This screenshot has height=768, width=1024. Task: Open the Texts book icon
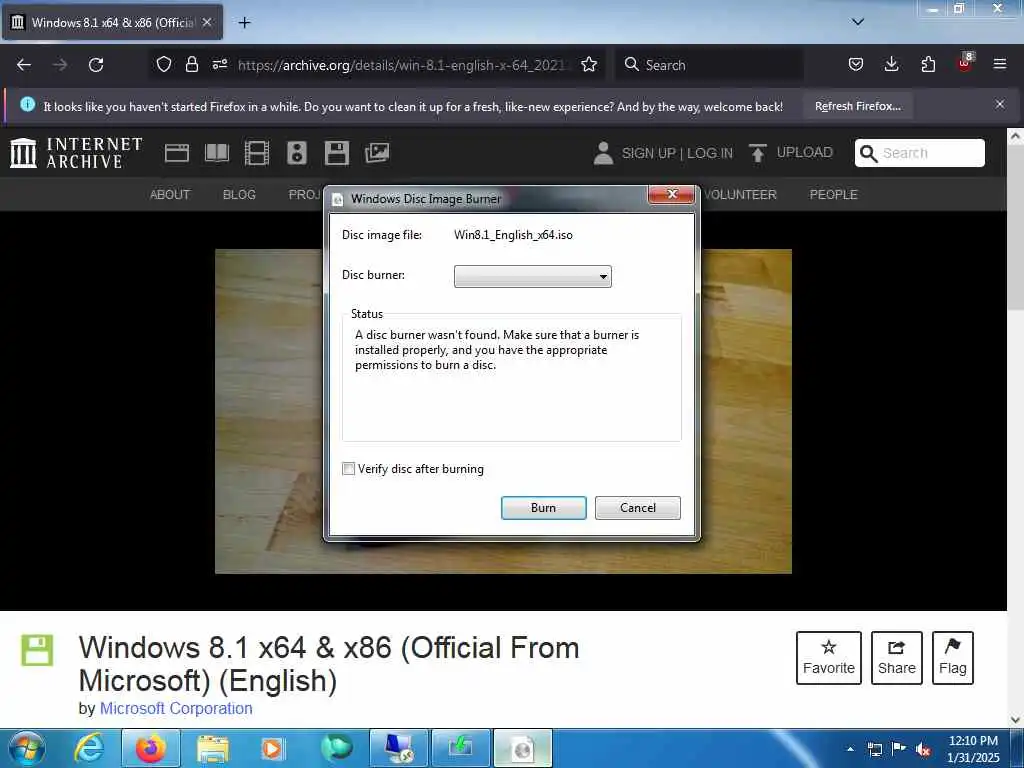[217, 153]
